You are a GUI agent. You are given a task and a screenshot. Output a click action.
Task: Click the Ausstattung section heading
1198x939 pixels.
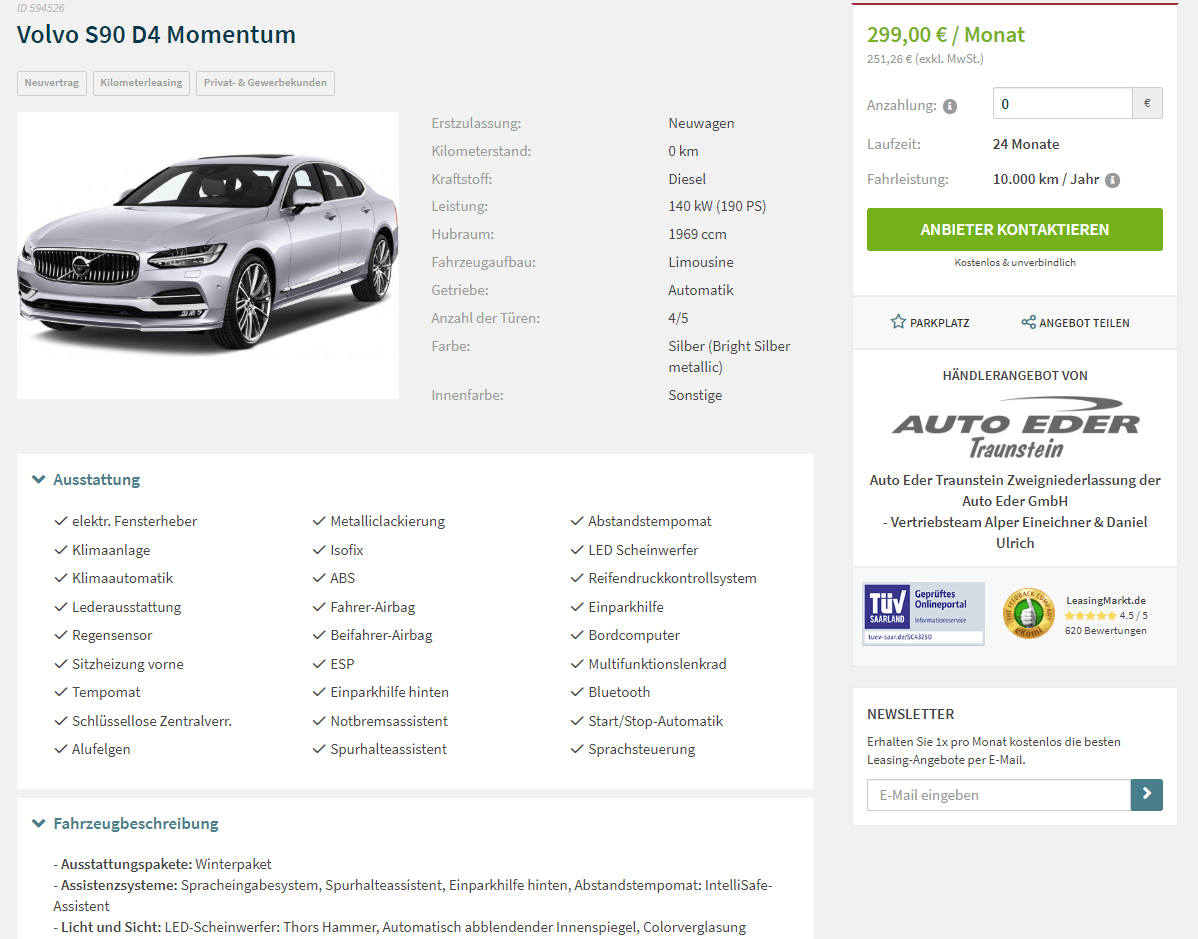click(97, 480)
